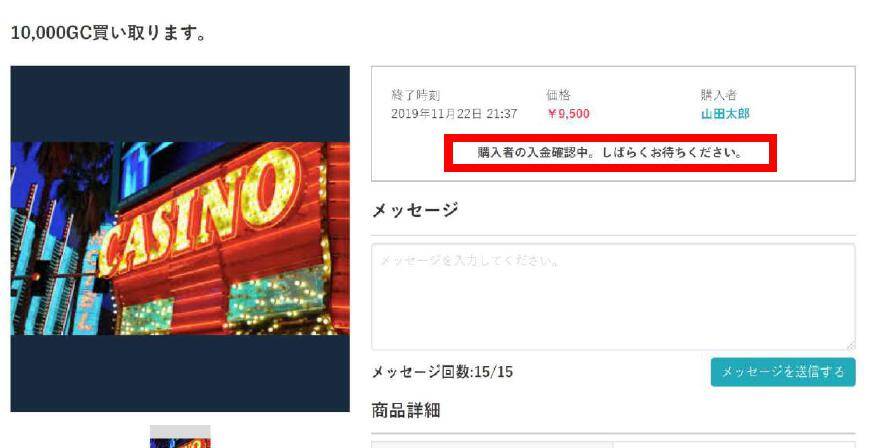
Task: Click the listing title 10,000GC買い取ります。
Action: tap(109, 33)
